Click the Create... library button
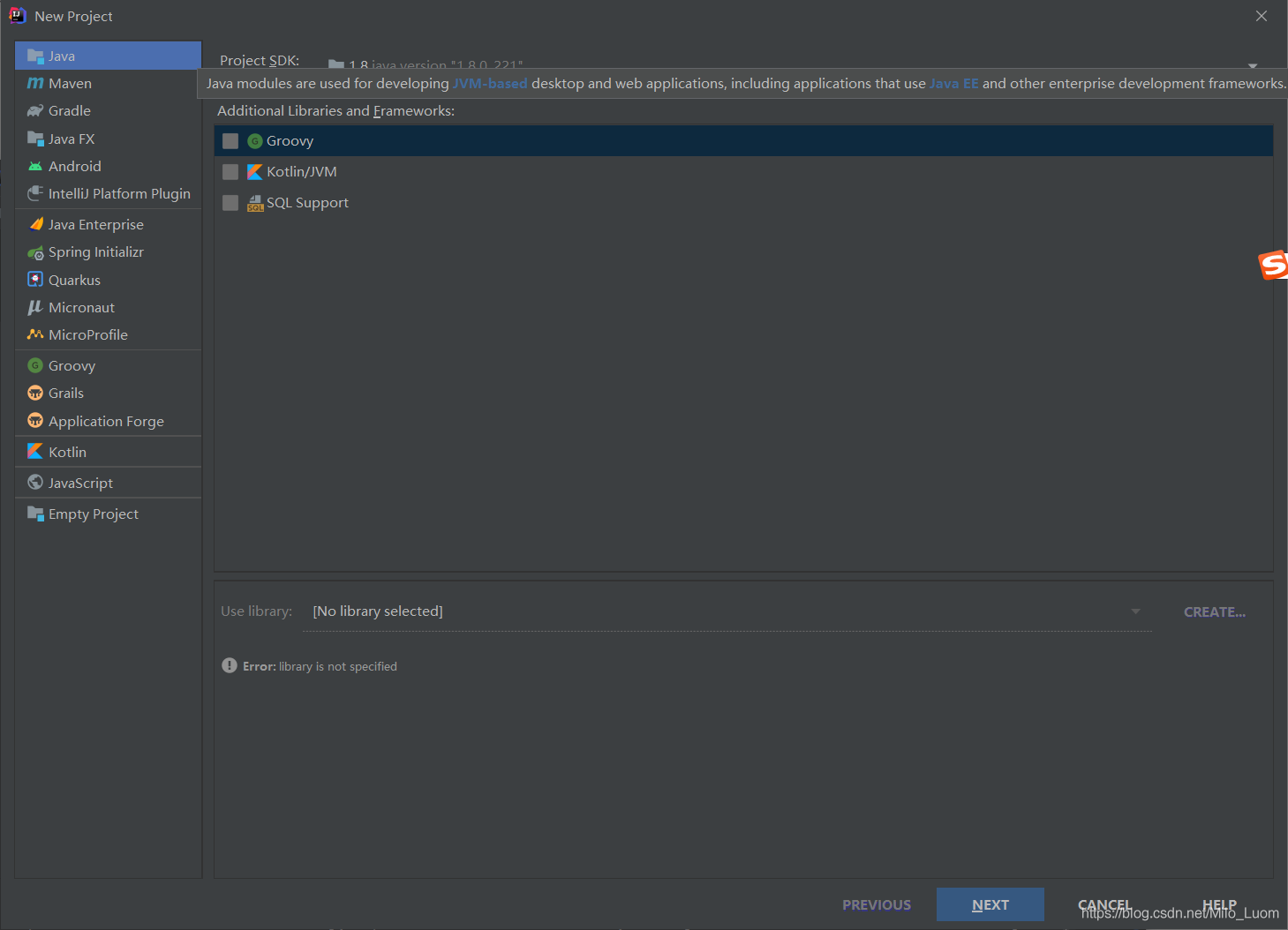 [x=1214, y=612]
